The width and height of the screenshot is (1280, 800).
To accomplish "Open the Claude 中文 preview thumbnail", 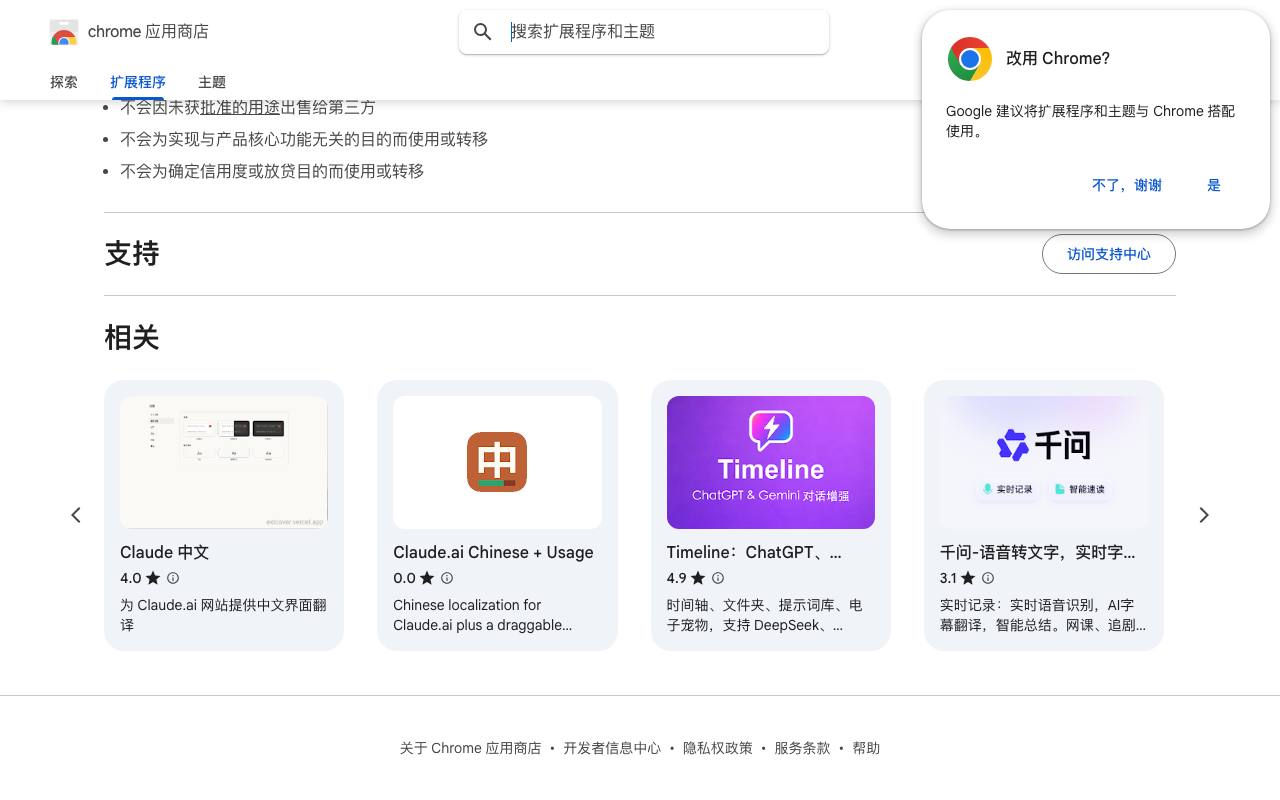I will pyautogui.click(x=224, y=462).
